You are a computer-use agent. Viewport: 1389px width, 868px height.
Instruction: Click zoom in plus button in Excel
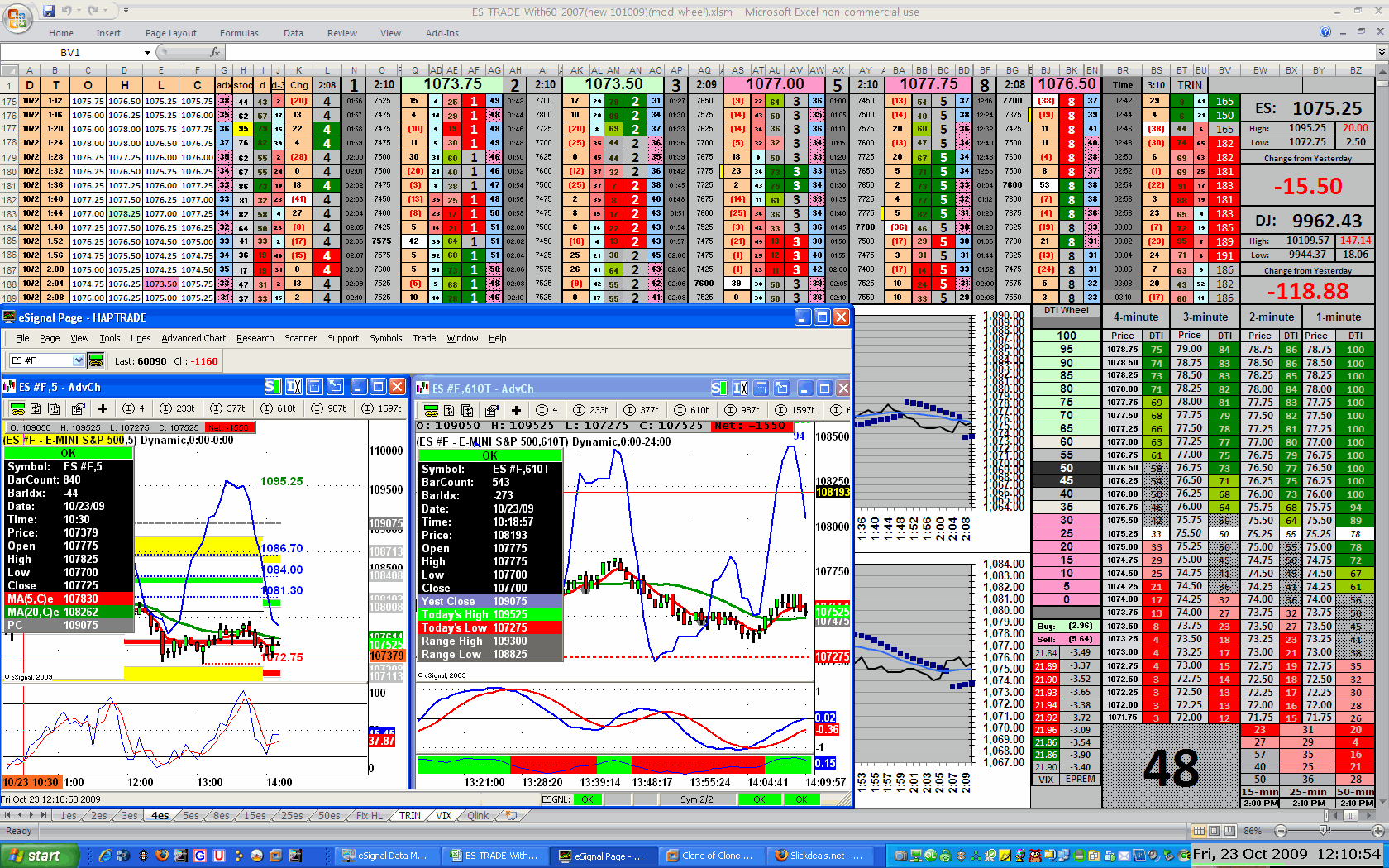(x=1377, y=831)
